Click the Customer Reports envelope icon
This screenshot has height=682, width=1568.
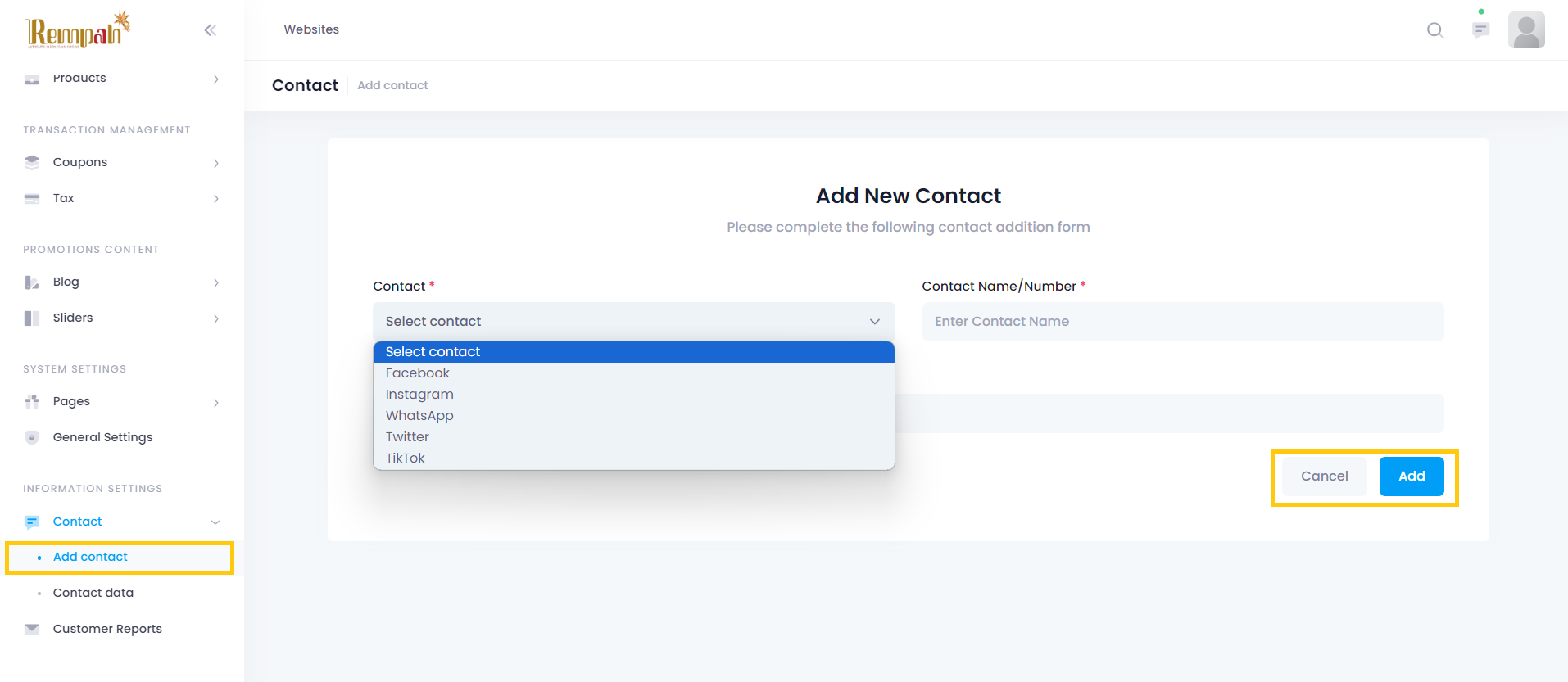tap(32, 629)
